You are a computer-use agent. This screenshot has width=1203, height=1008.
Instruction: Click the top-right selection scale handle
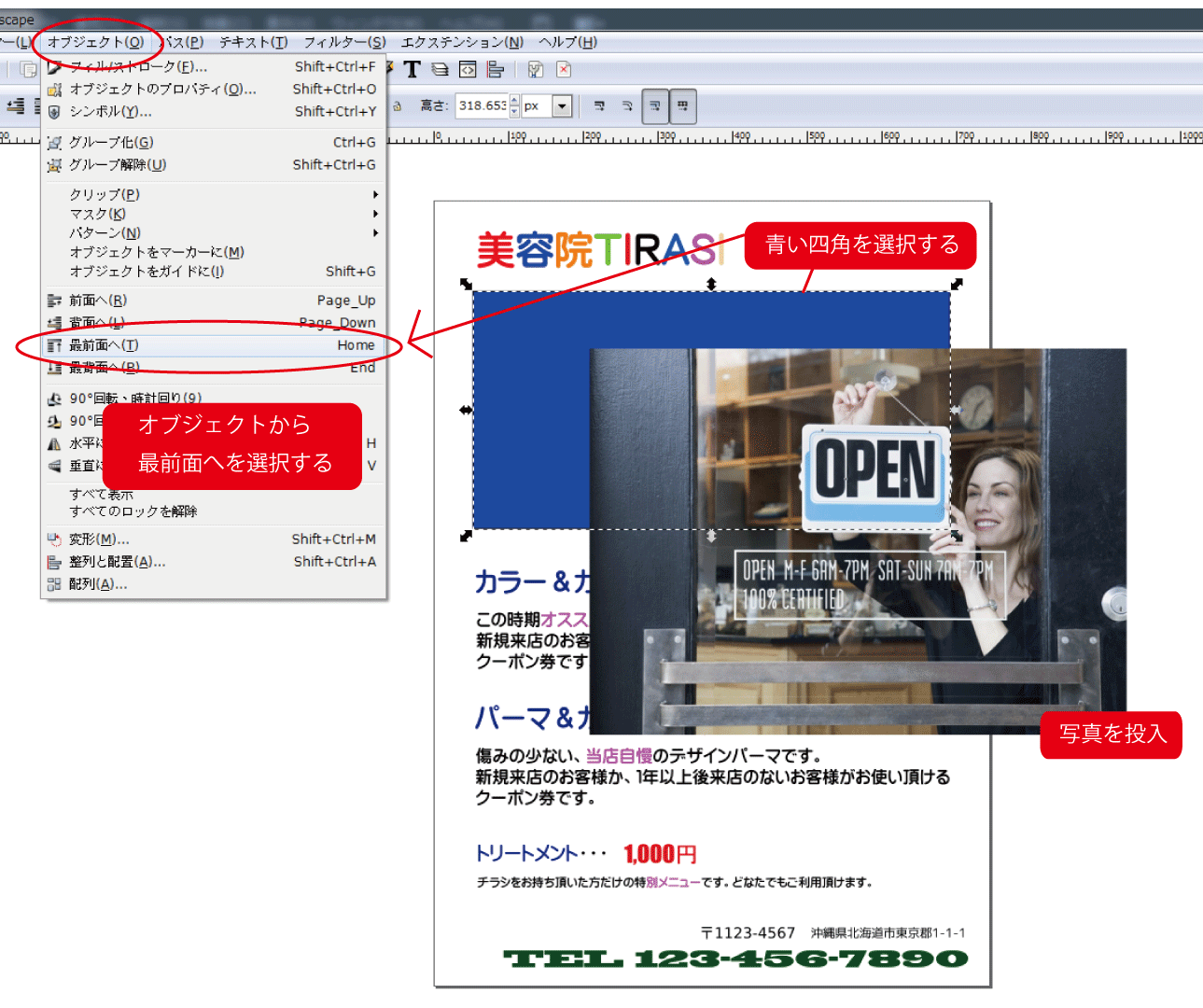click(957, 284)
